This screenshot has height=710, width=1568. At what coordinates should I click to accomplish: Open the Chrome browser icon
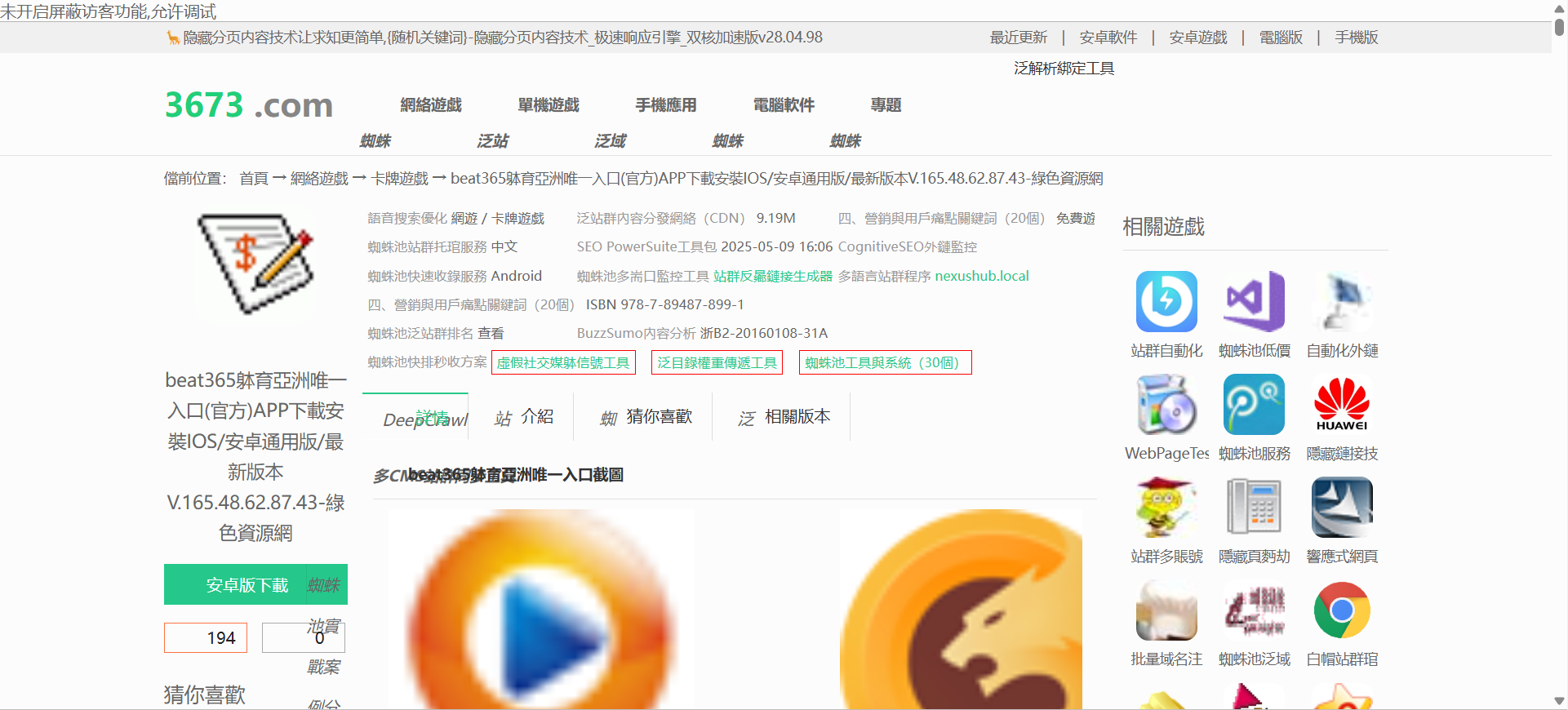[1342, 610]
